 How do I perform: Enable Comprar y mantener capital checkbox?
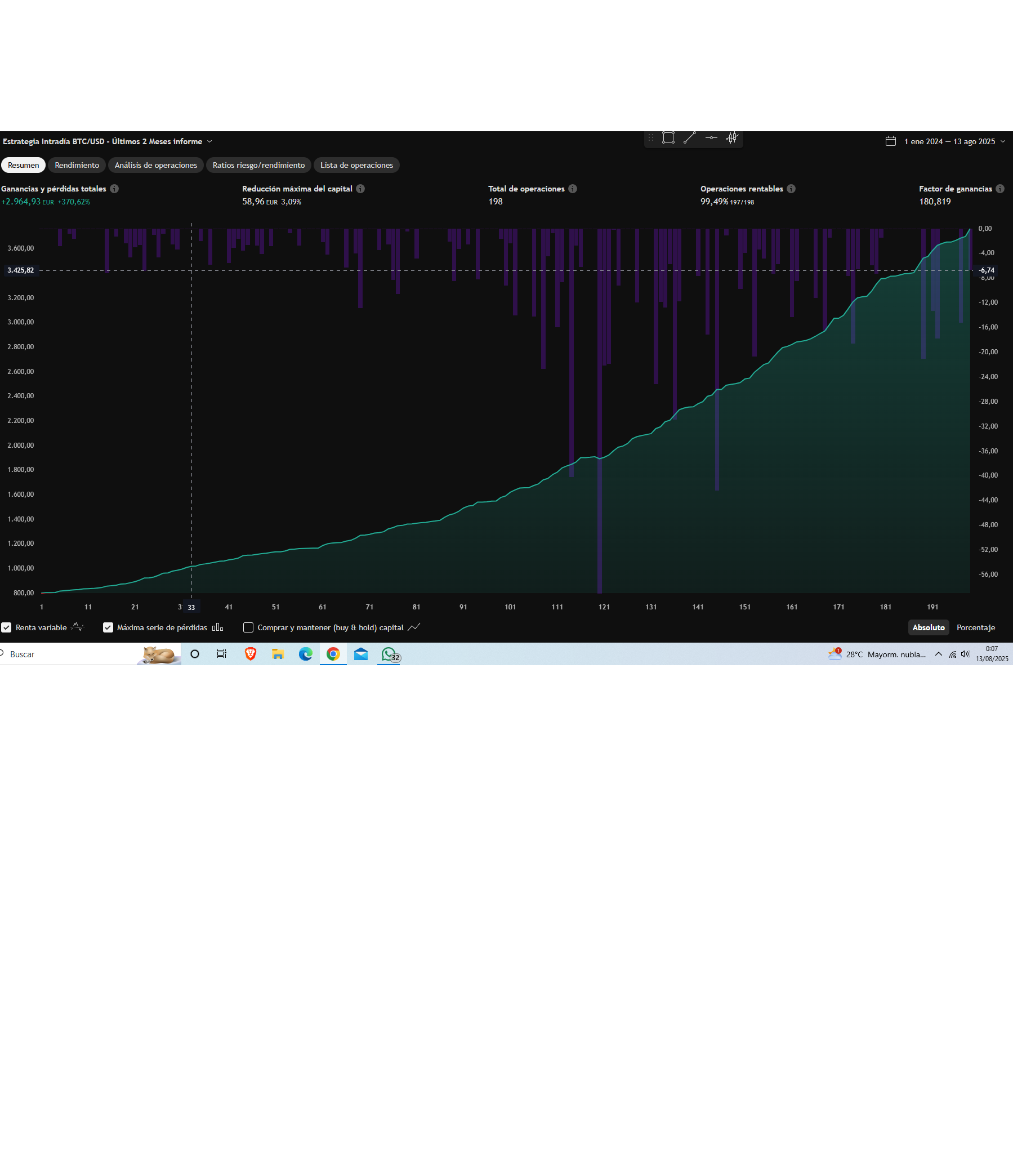pyautogui.click(x=248, y=628)
